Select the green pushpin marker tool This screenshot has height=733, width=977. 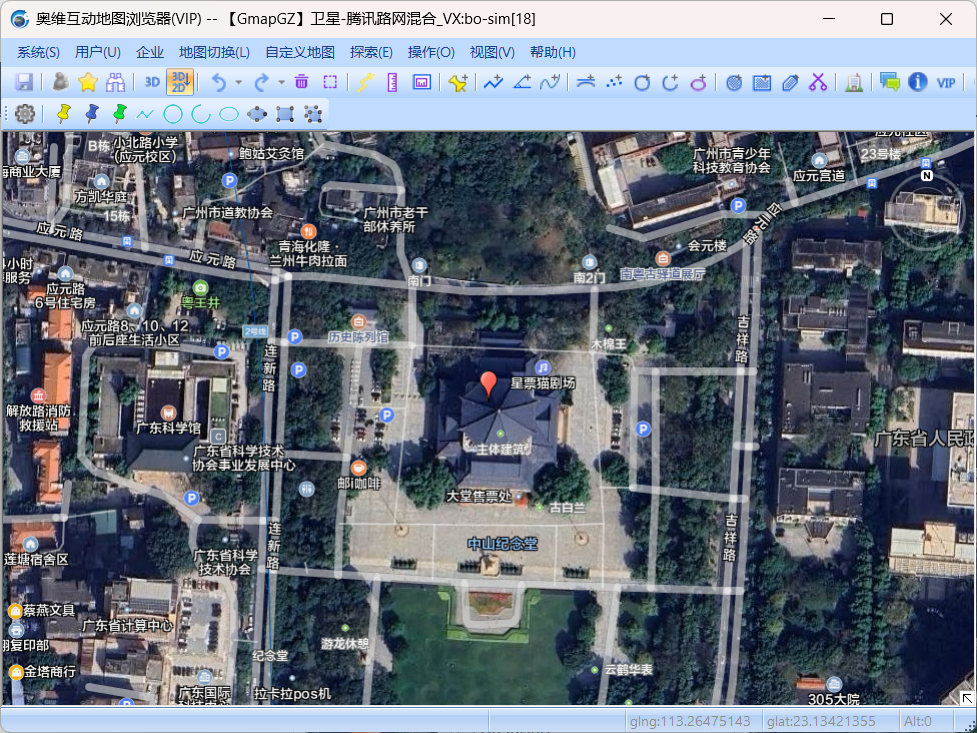coord(120,114)
